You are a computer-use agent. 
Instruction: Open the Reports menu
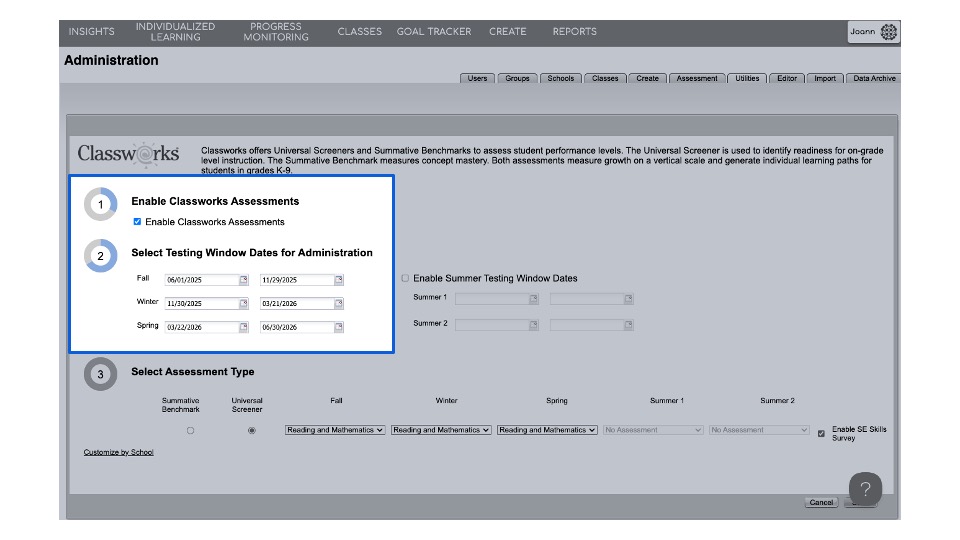[574, 32]
